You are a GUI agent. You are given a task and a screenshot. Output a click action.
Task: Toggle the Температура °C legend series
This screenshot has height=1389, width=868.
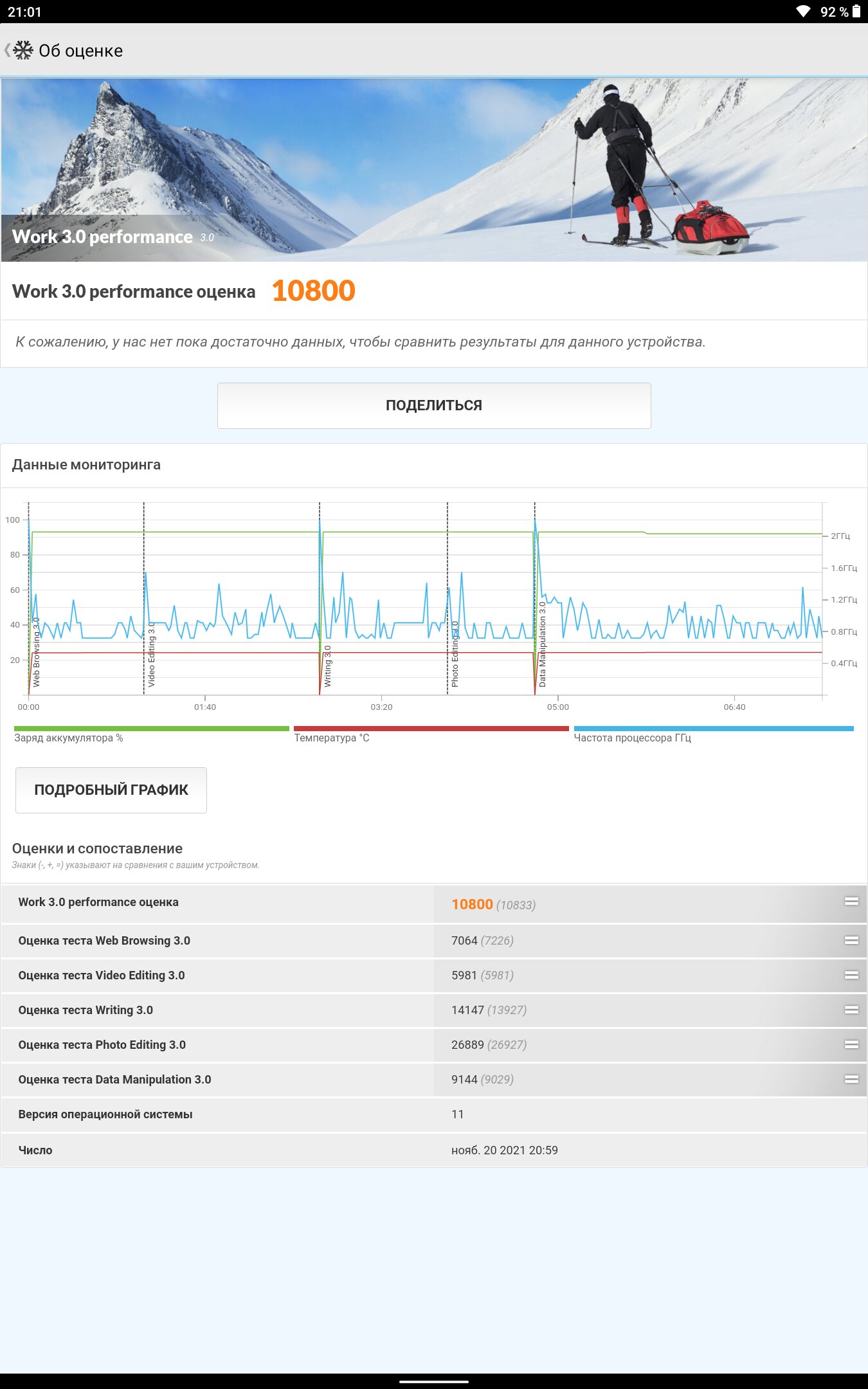coord(431,734)
